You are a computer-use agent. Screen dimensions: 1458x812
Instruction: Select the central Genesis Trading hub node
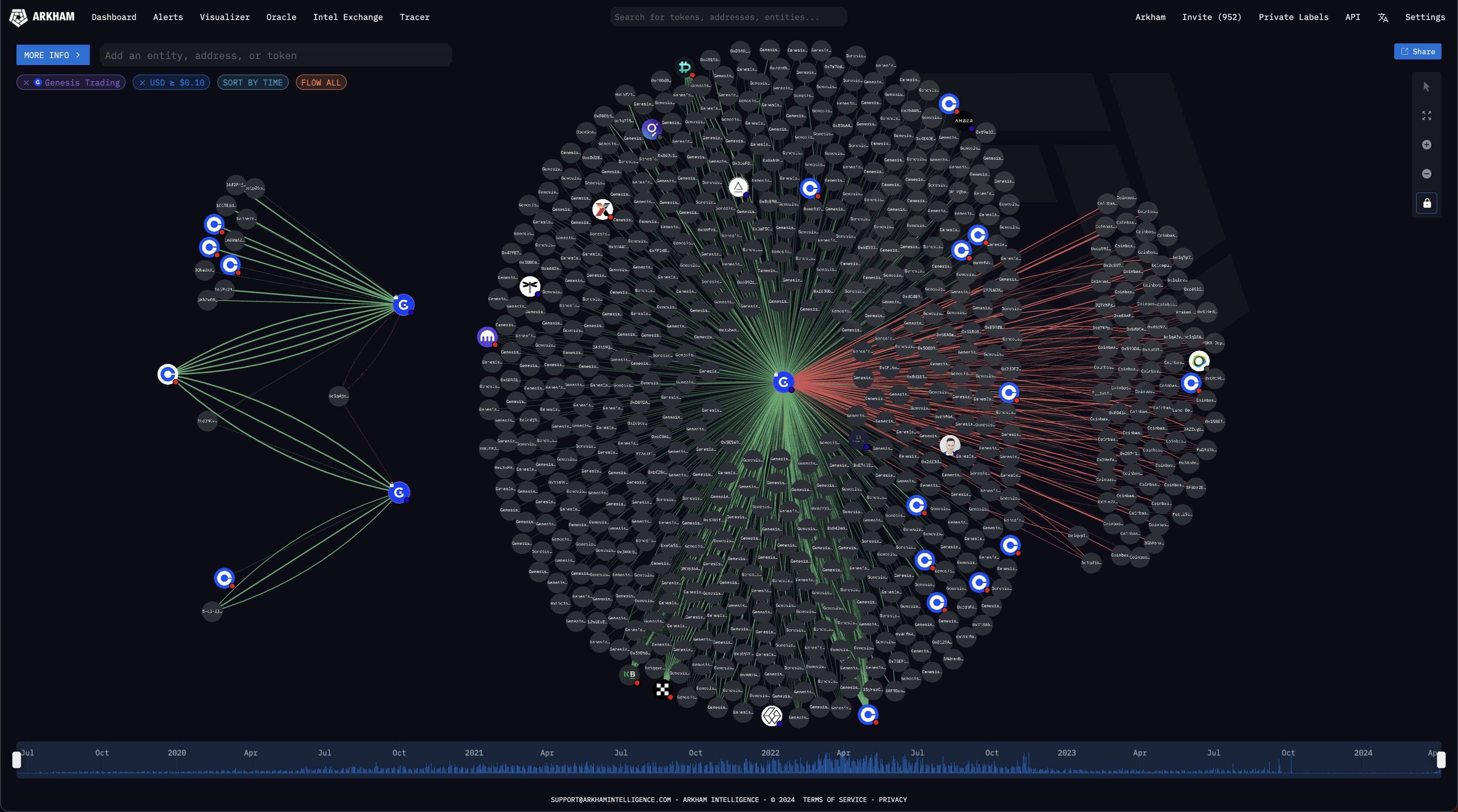pos(783,383)
